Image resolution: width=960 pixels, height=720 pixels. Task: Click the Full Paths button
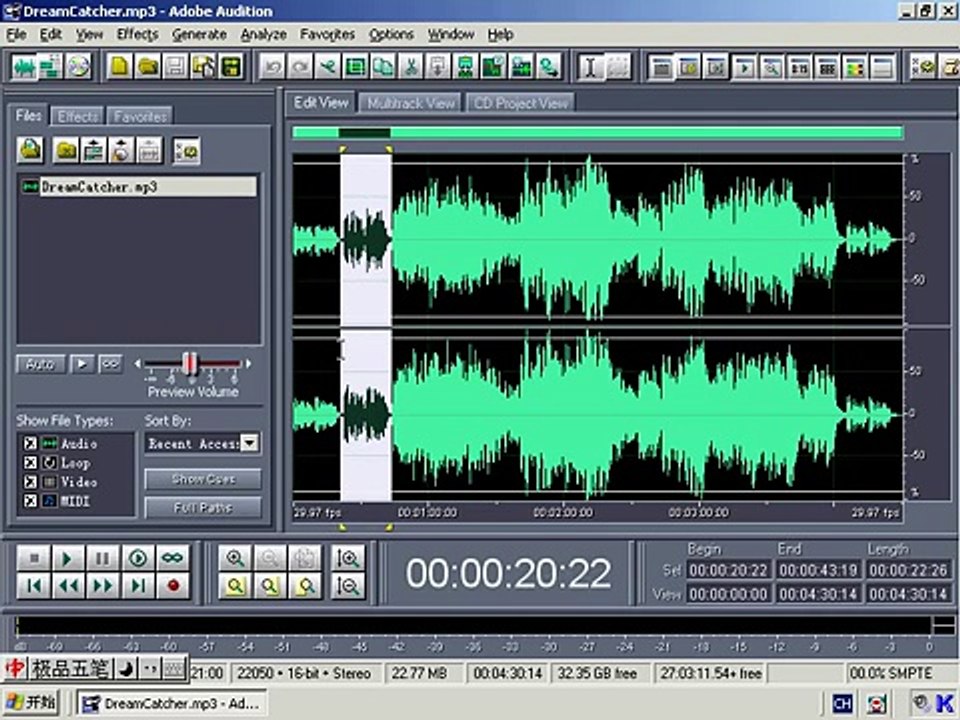pos(203,508)
